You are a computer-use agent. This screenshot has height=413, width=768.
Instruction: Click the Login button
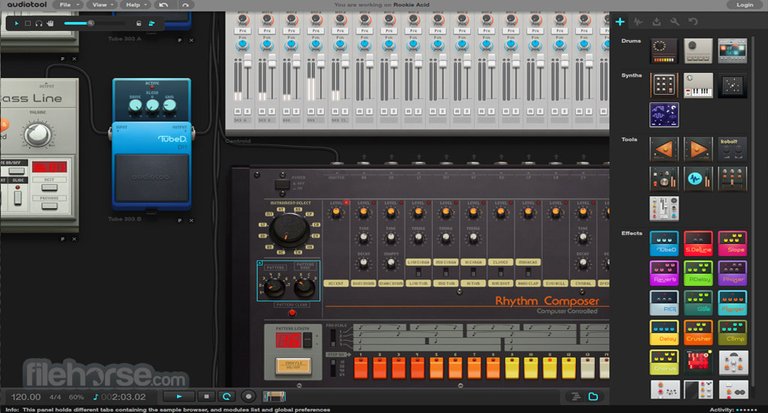(744, 5)
